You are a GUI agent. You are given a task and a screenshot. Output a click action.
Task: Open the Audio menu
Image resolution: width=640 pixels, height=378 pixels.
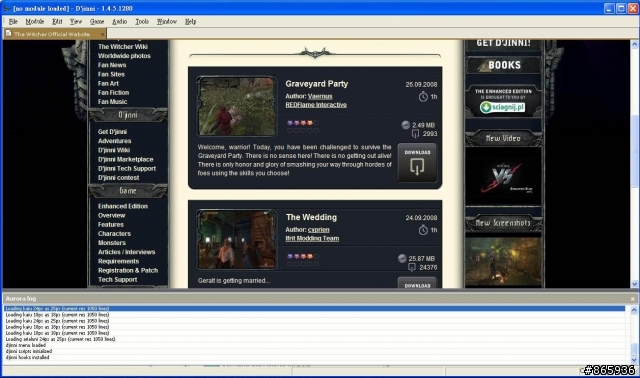click(x=120, y=21)
